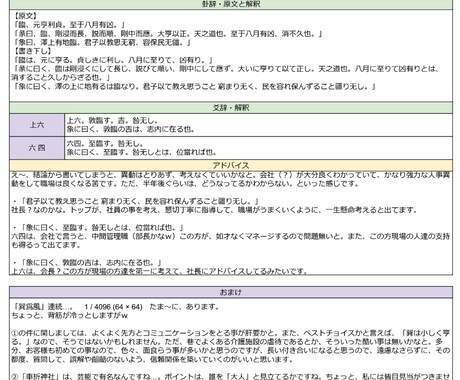The height and width of the screenshot is (380, 460).
Task: Click the advice bullet quoting "君子以て教え思うこと"
Action: (x=136, y=201)
